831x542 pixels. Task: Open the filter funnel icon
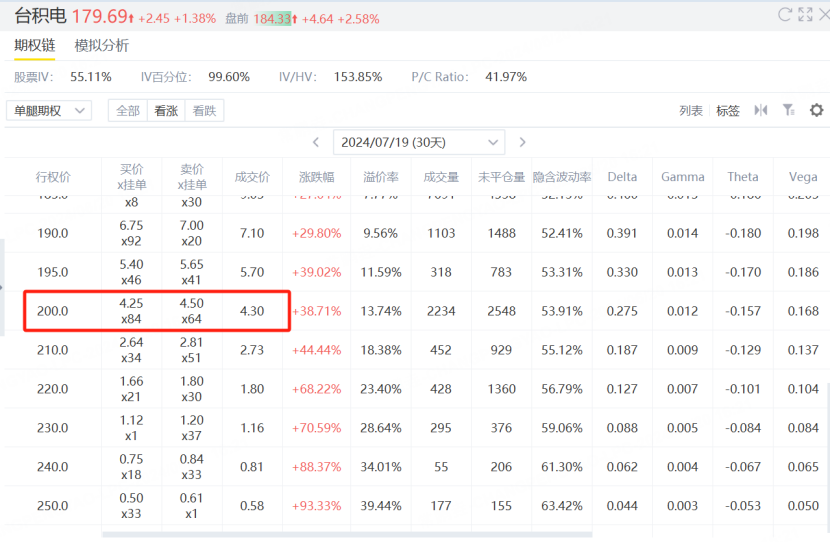[x=789, y=110]
